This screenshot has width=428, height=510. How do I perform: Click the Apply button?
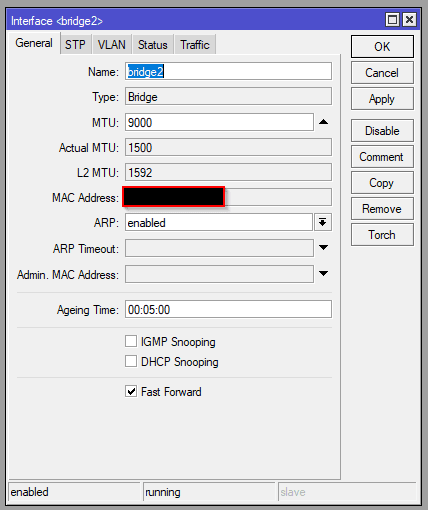382,99
